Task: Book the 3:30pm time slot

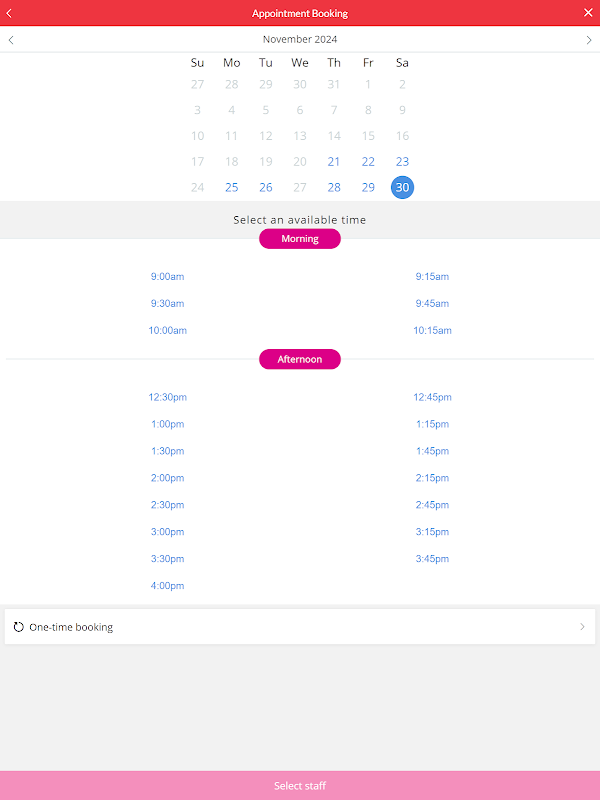Action: tap(167, 559)
